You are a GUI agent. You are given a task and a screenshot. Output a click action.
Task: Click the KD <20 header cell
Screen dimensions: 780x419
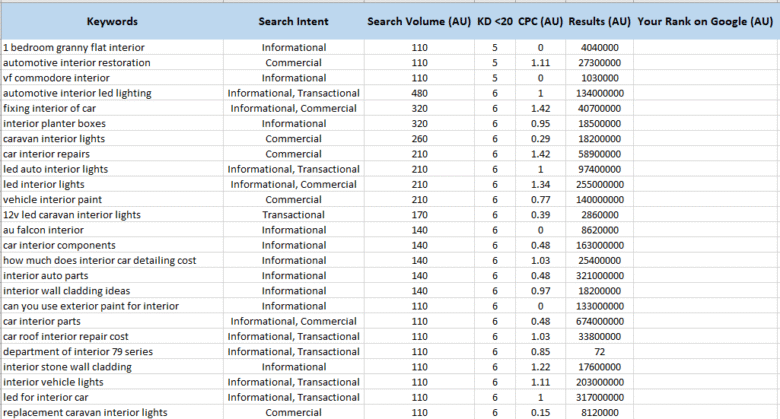coord(494,21)
